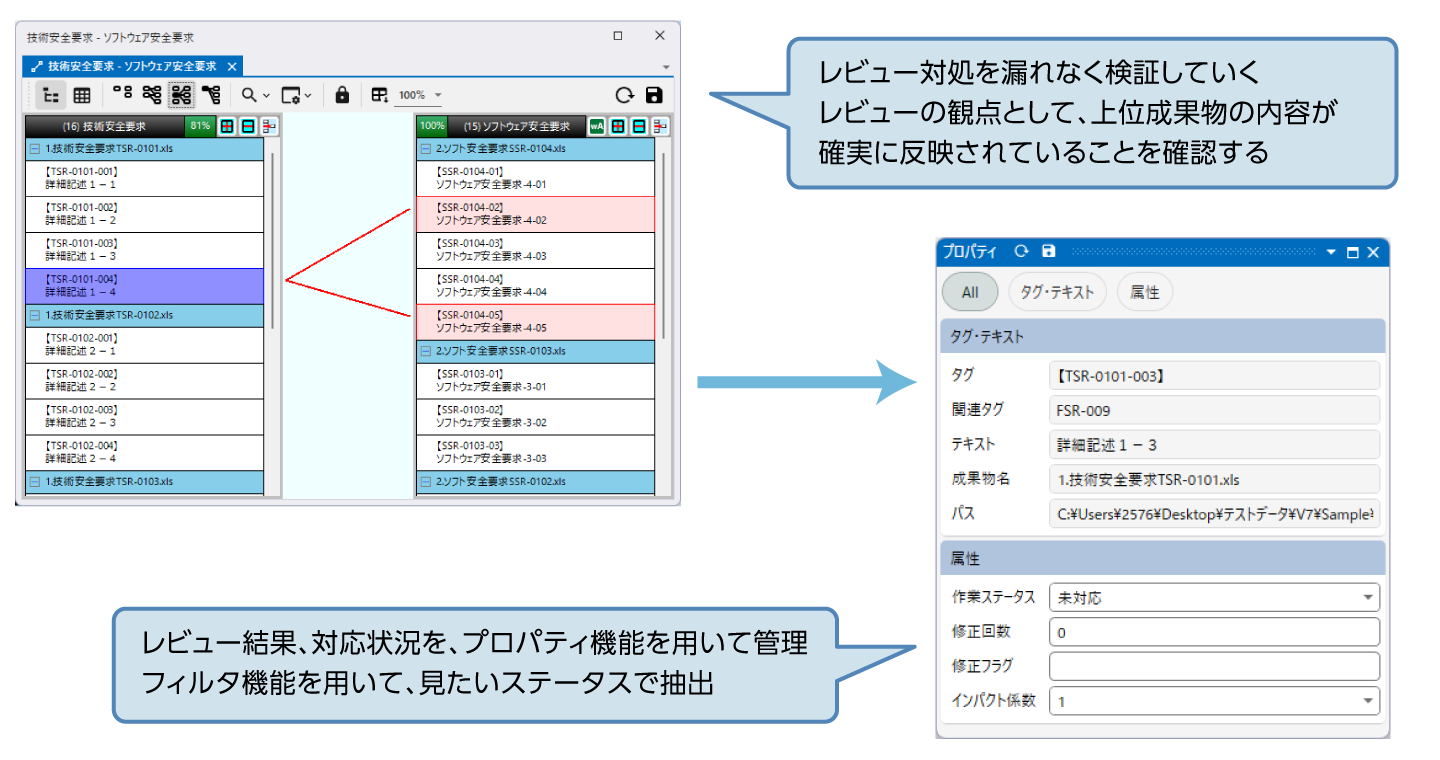Viewport: 1440px width, 760px height.
Task: Select the 技術安全要求 - ソフトウェア安全要求 tab
Action: pyautogui.click(x=130, y=66)
